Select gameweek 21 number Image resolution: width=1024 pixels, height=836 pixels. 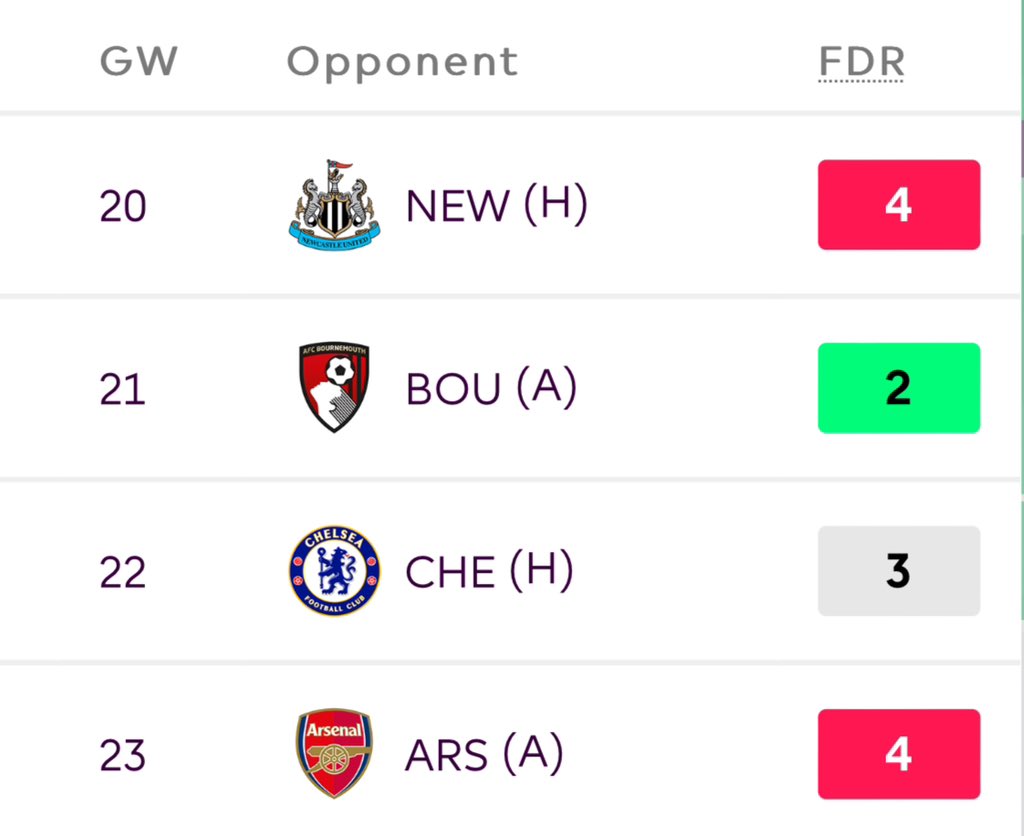(122, 389)
